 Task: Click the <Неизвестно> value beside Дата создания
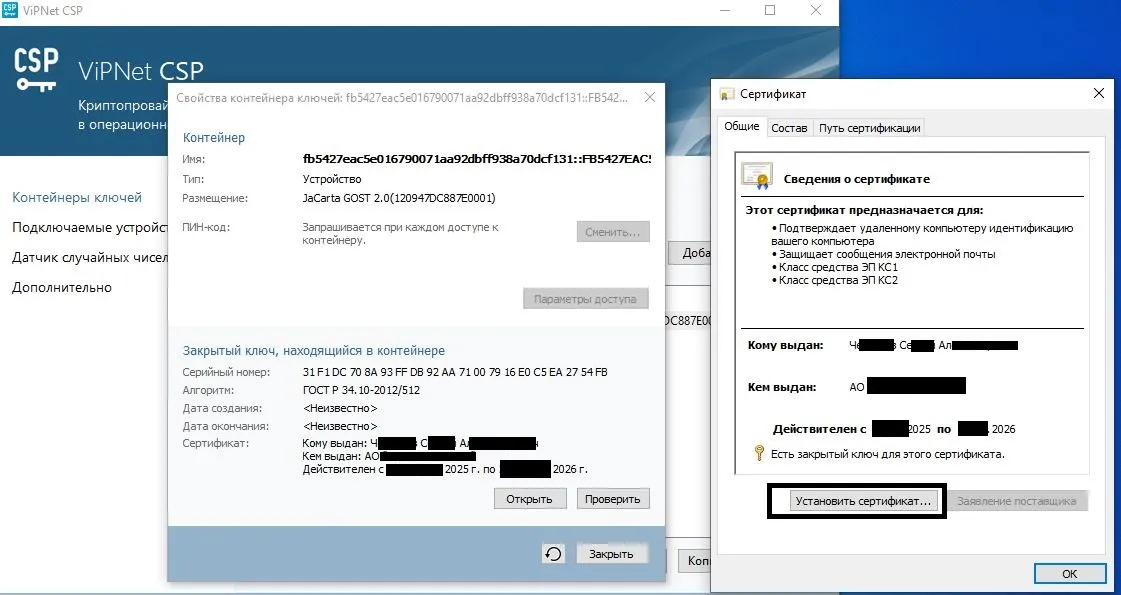[340, 408]
